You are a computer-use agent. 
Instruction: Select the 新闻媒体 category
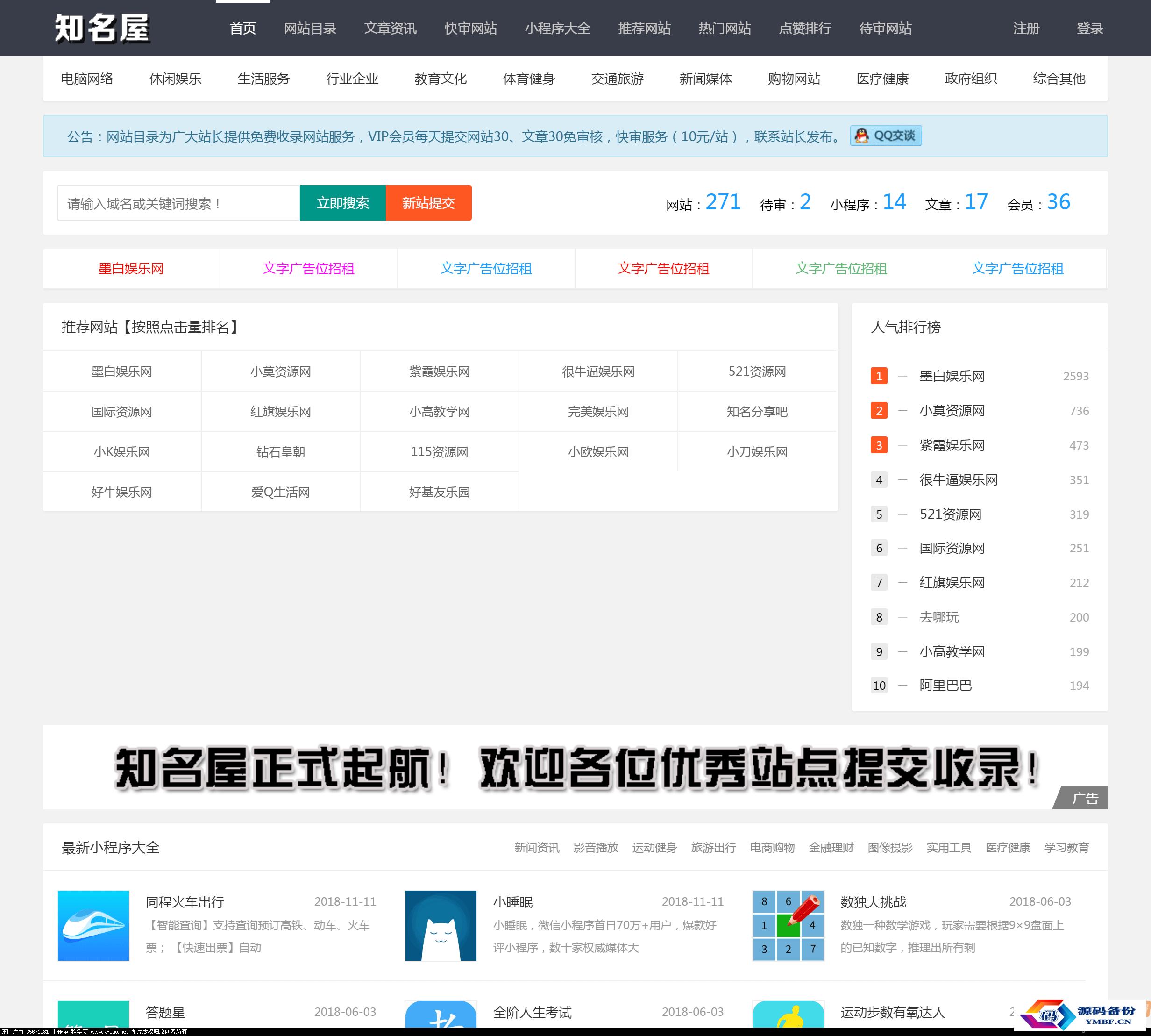(x=705, y=79)
